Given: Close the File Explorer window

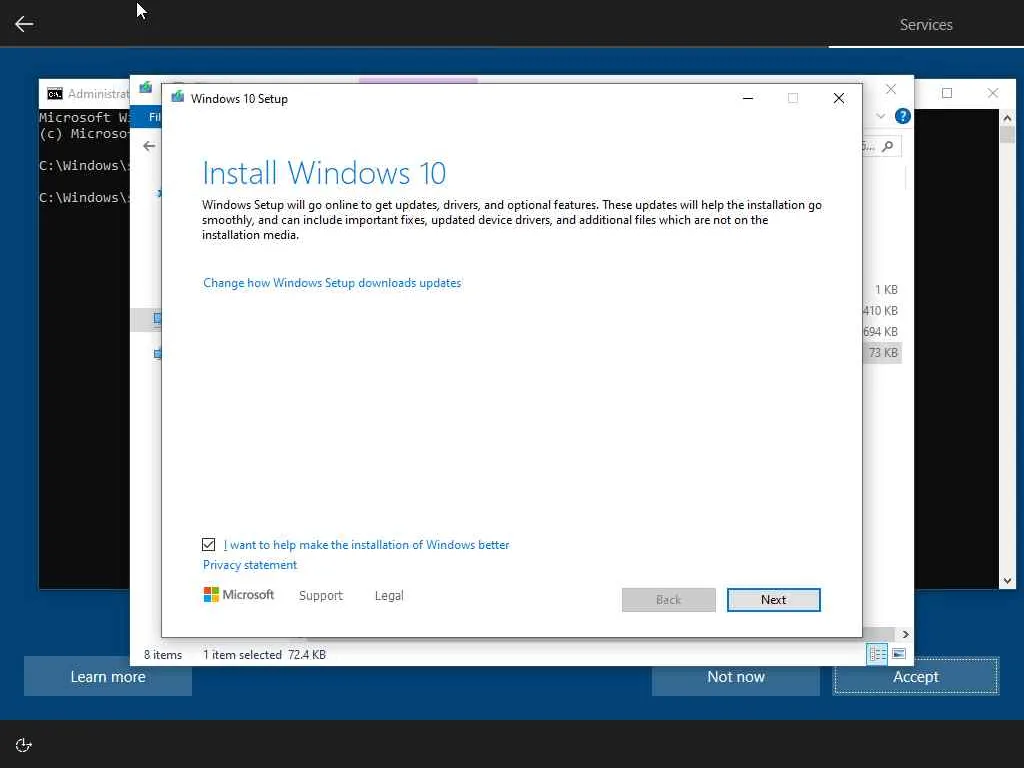Looking at the screenshot, I should pos(891,89).
